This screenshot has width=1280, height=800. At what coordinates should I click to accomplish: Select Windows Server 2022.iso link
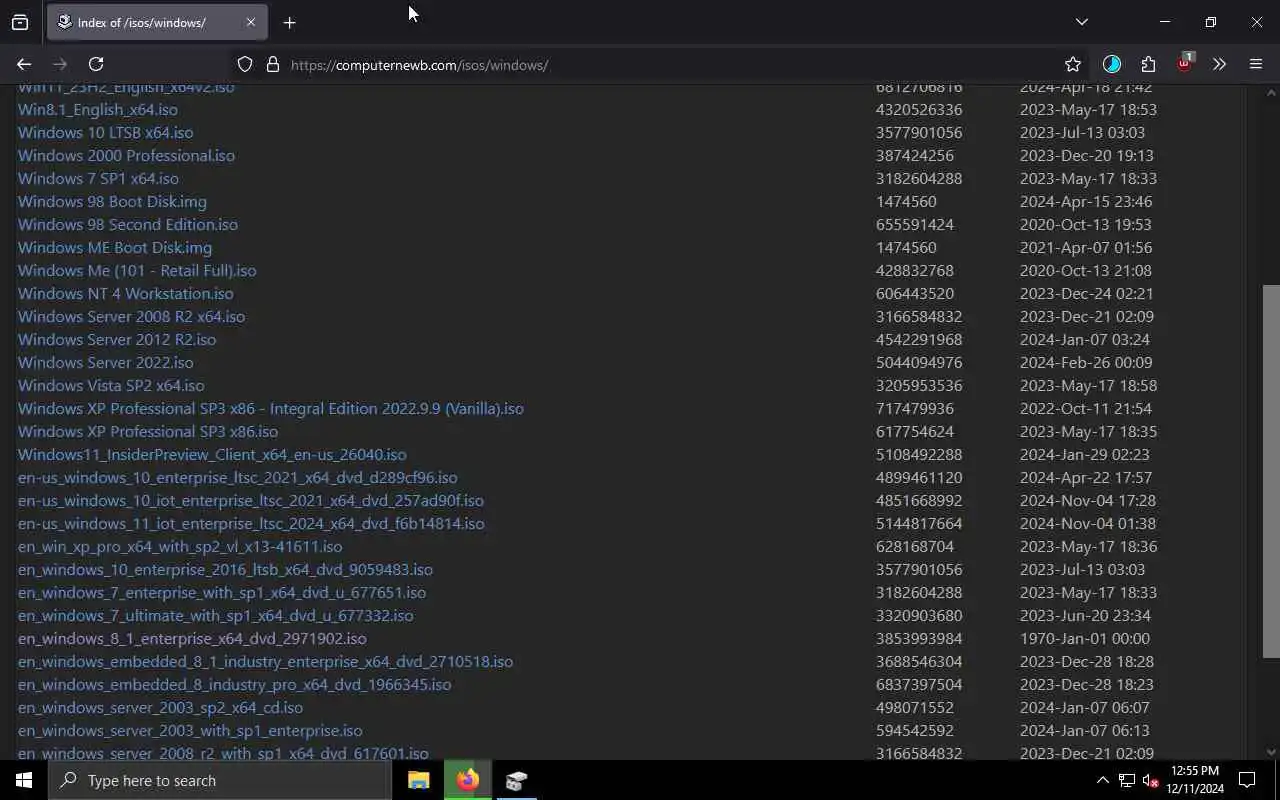(x=105, y=362)
